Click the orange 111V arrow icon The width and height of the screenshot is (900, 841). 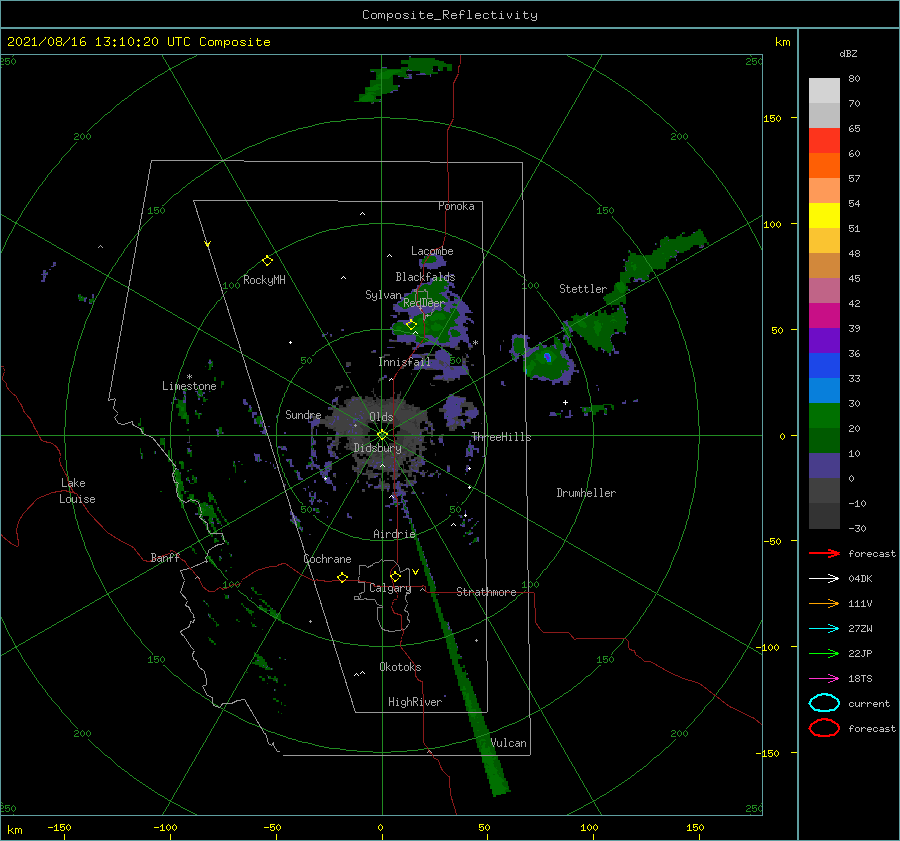tap(824, 603)
